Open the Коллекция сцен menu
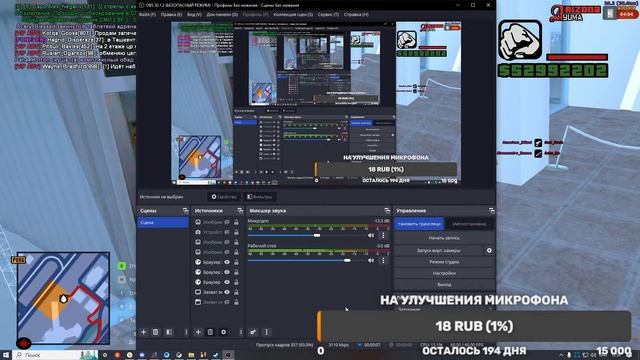This screenshot has width=640, height=360. click(x=293, y=14)
